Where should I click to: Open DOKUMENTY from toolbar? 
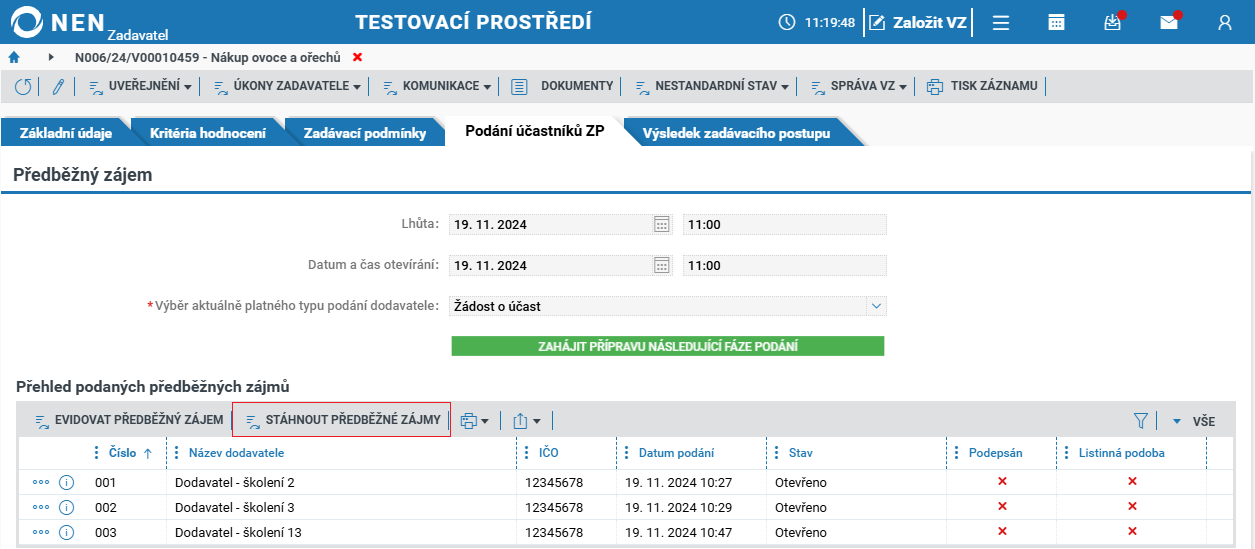(563, 86)
